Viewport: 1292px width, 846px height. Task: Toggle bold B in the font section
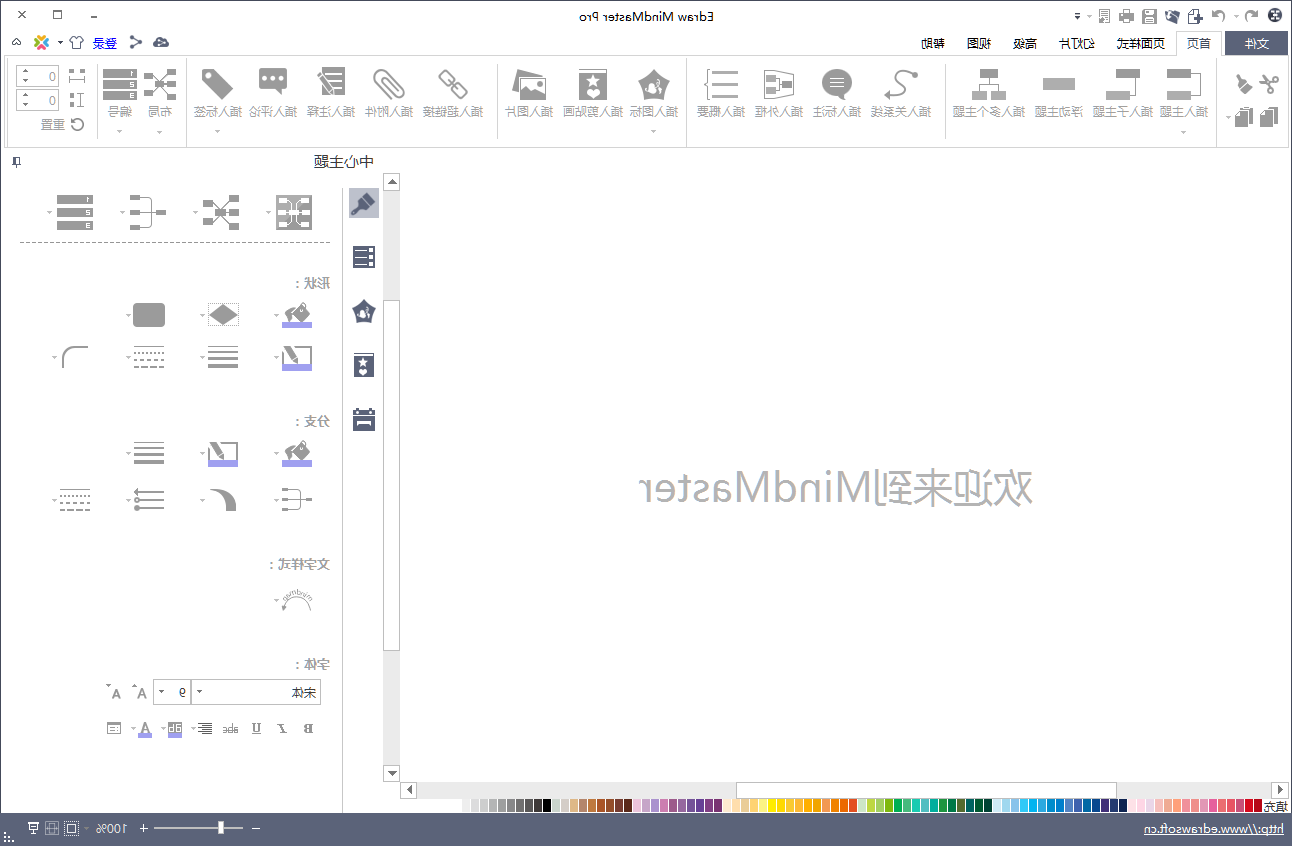(308, 728)
